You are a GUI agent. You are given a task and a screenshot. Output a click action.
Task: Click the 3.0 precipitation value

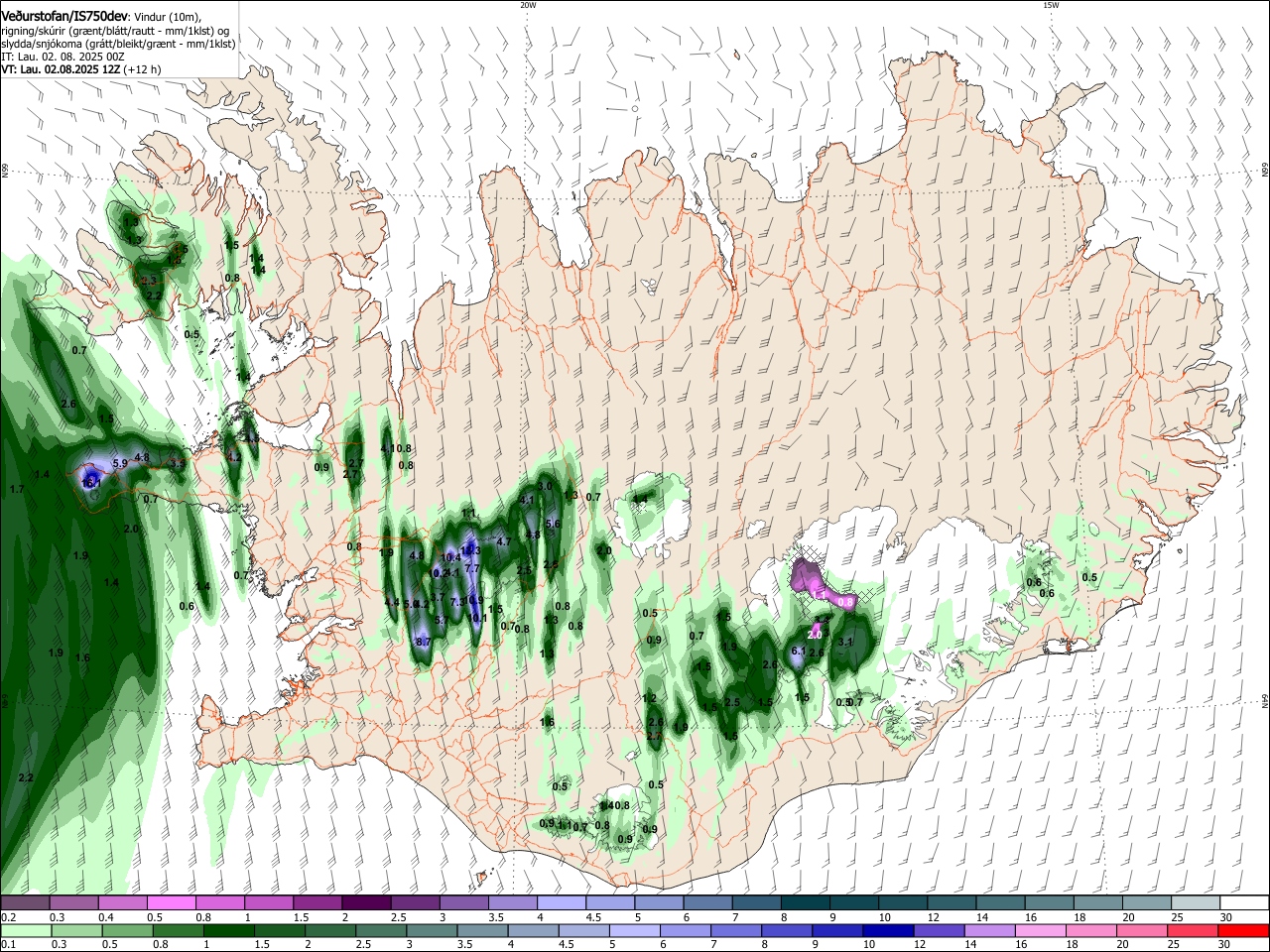point(545,486)
